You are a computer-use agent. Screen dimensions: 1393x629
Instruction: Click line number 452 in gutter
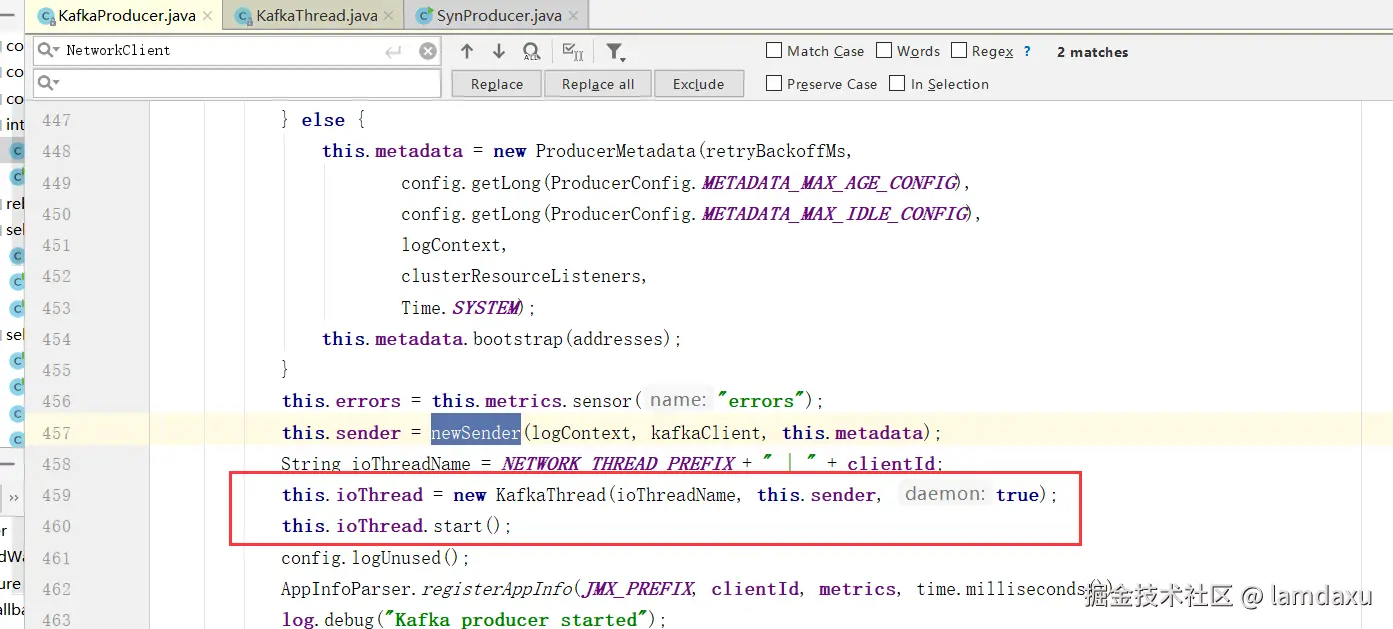pyautogui.click(x=56, y=276)
